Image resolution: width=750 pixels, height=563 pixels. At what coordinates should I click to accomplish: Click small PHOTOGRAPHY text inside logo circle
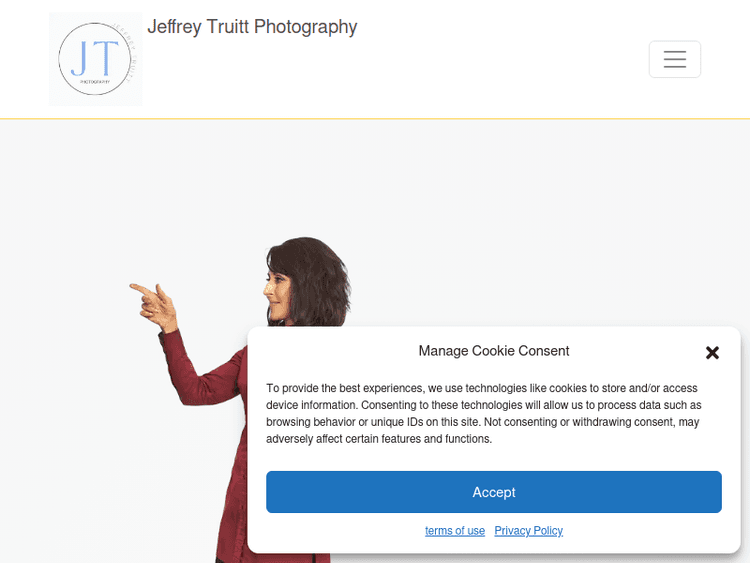(95, 82)
